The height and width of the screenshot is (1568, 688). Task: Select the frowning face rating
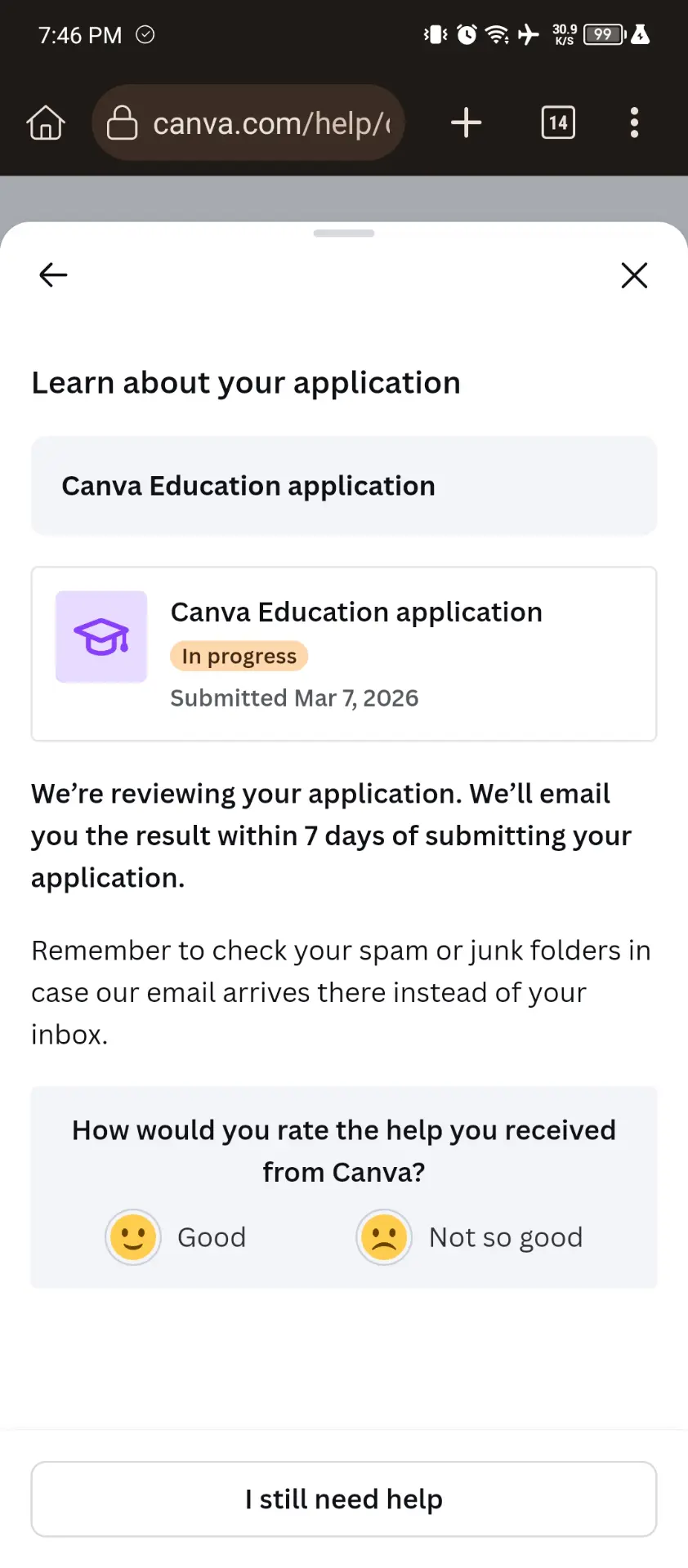pyautogui.click(x=384, y=1237)
